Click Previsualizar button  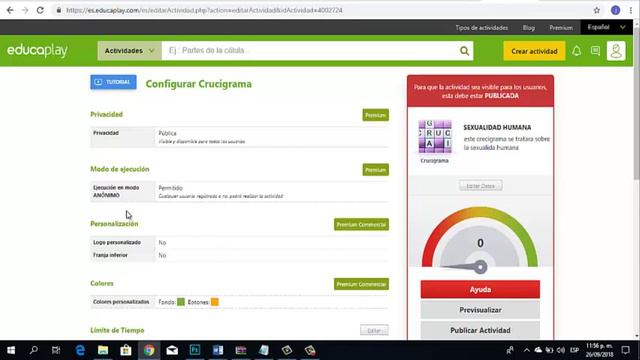[x=480, y=310]
